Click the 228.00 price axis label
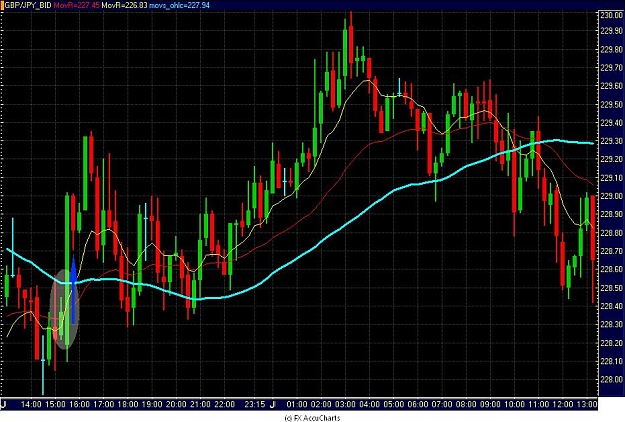The width and height of the screenshot is (625, 422). (611, 379)
